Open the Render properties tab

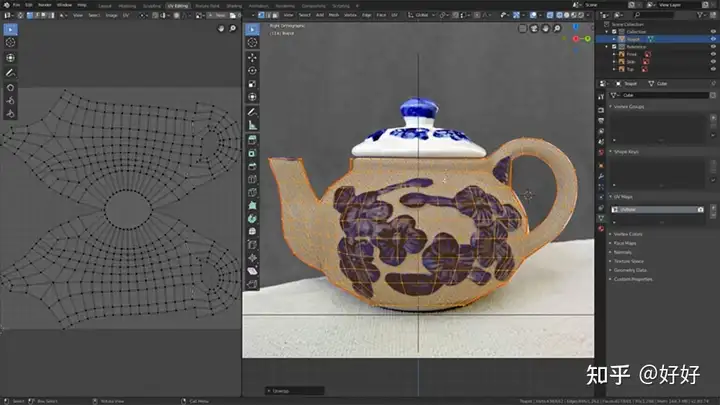601,110
